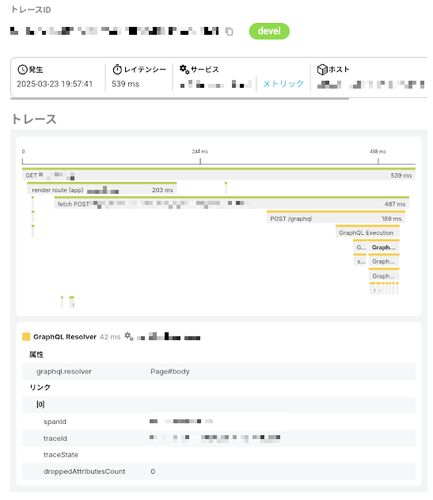Click the GraphQL Resolver span title
433x500 pixels.
[65, 337]
